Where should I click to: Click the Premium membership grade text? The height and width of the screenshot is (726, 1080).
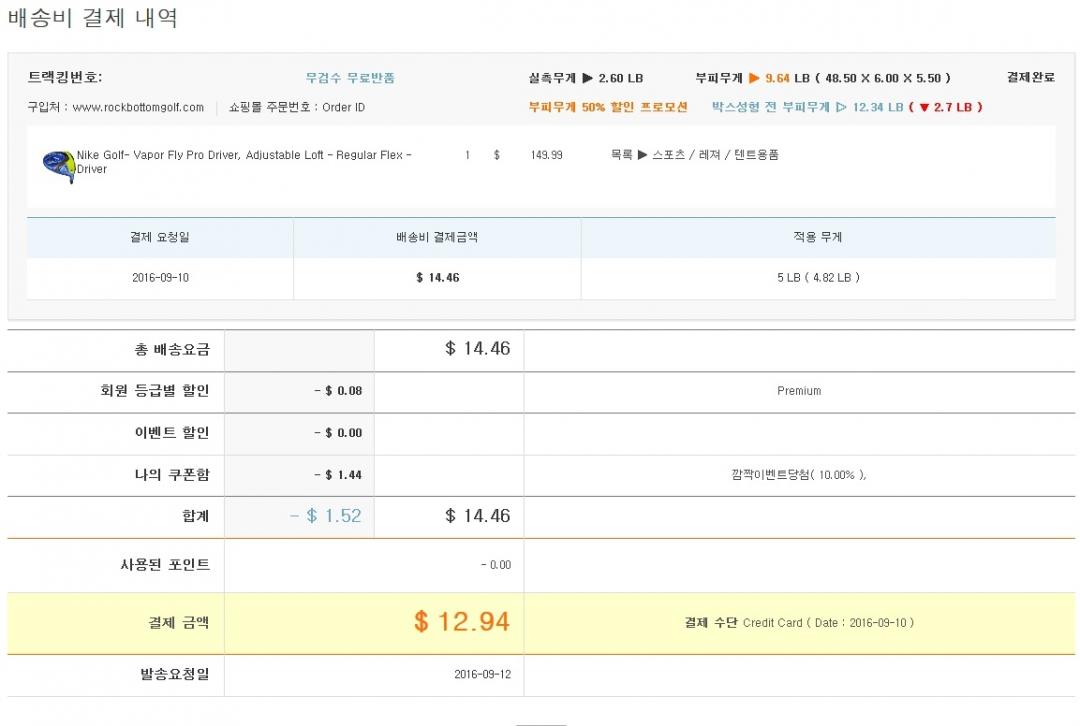[x=799, y=391]
